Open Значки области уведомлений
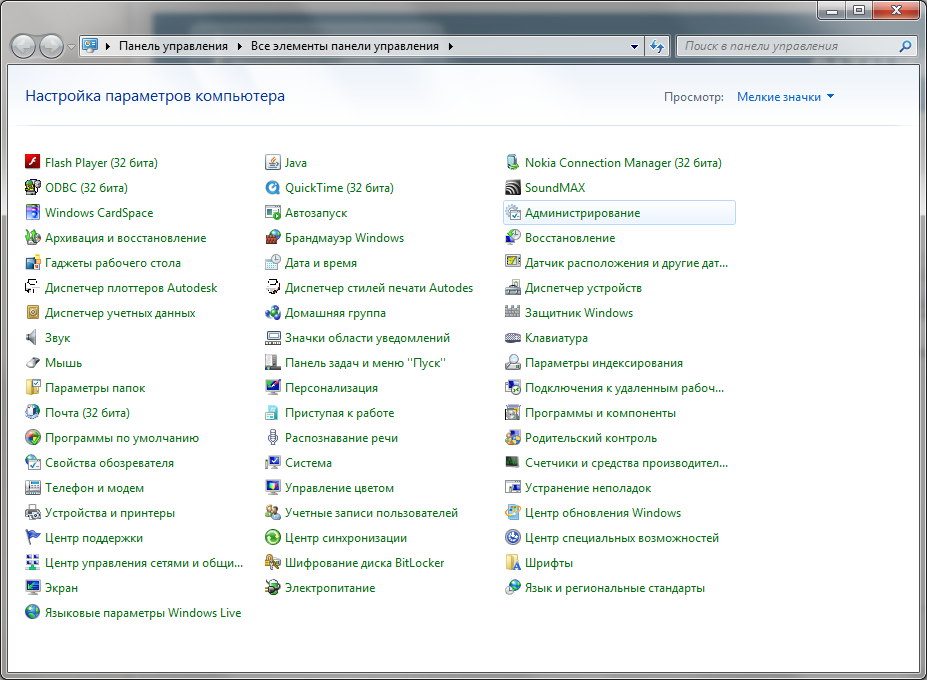 click(367, 338)
